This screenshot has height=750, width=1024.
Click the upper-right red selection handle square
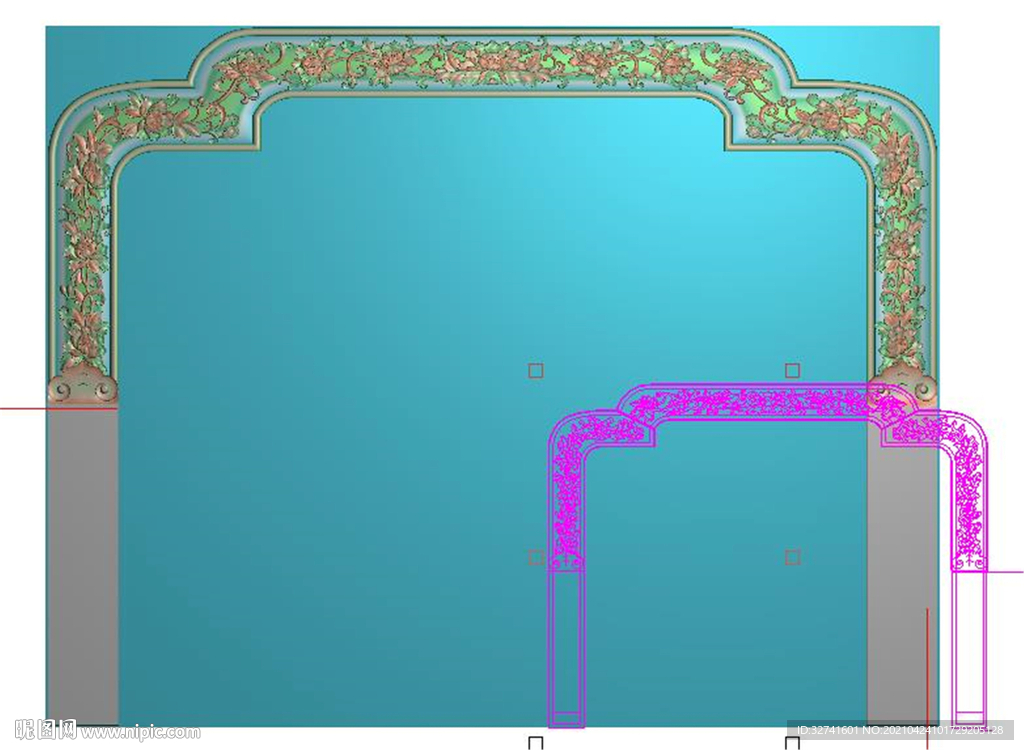click(x=792, y=371)
